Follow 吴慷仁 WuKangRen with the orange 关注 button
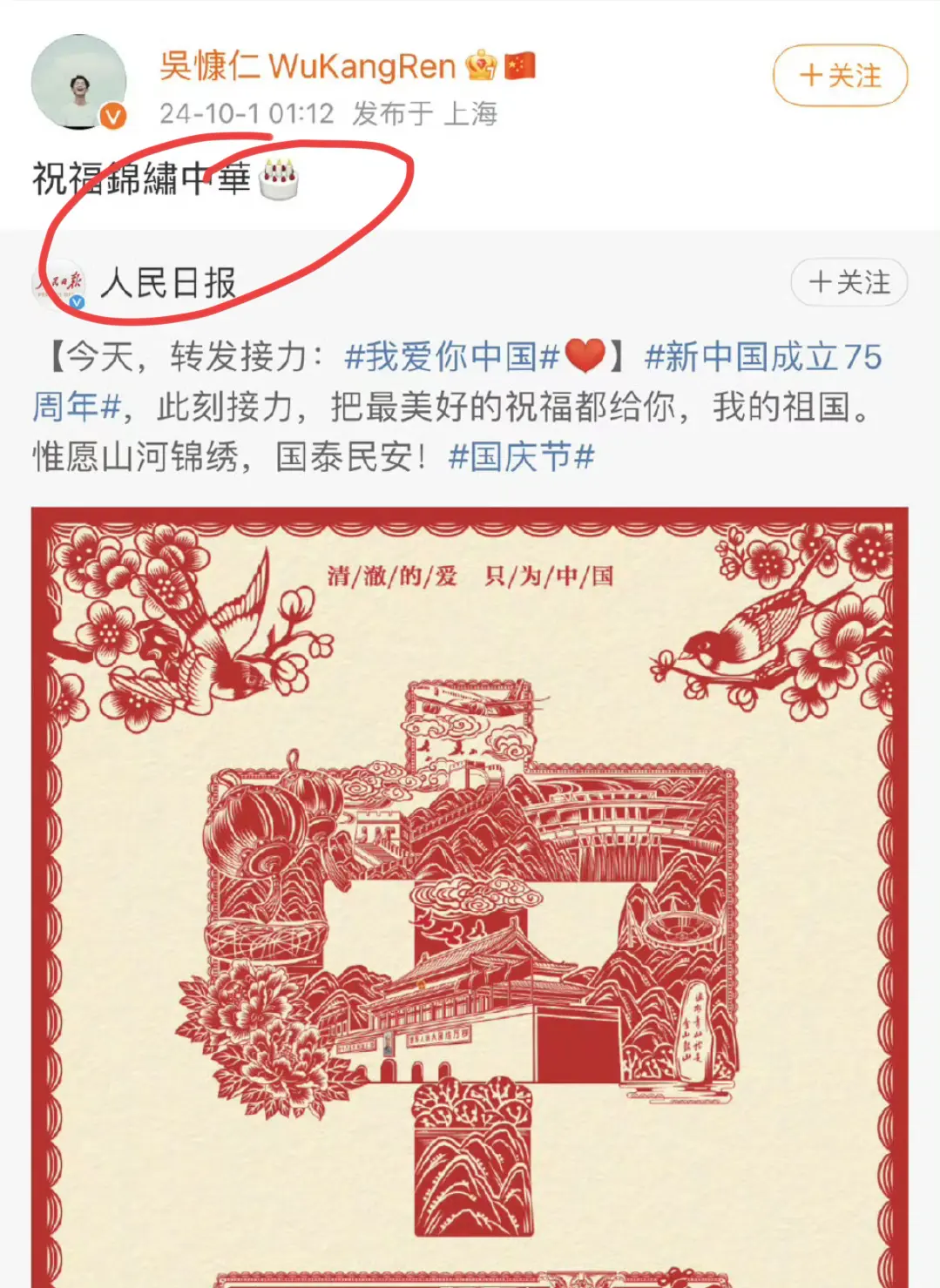Viewport: 940px width, 1288px height. coord(840,76)
